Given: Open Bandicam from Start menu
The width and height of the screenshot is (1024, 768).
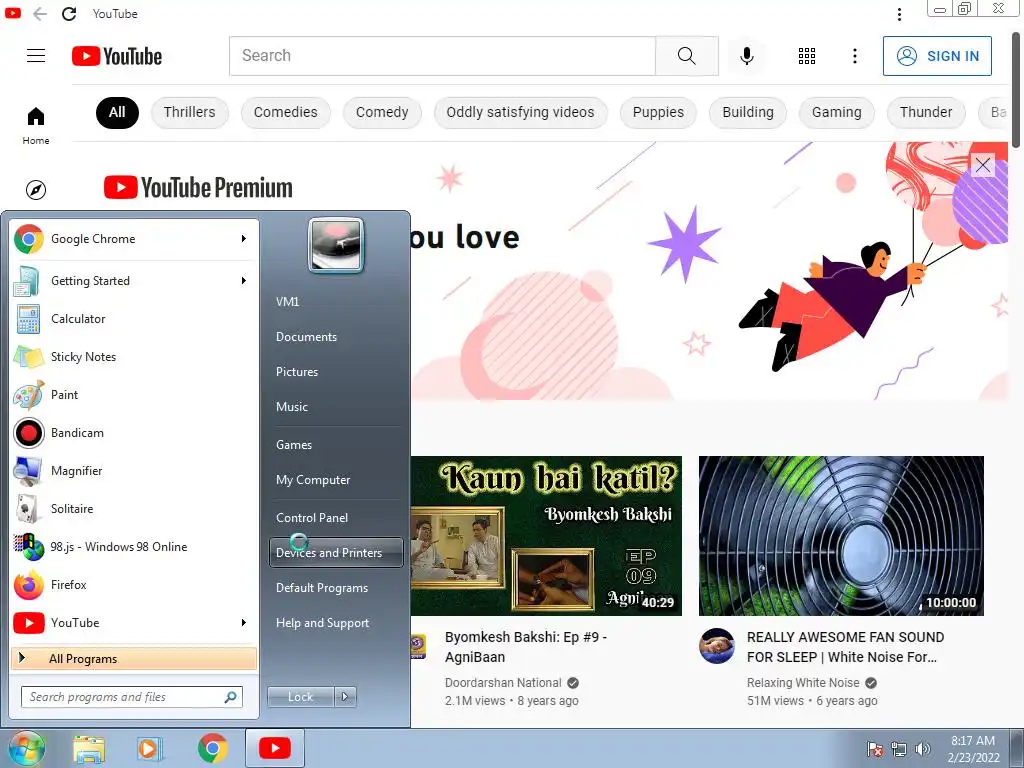Looking at the screenshot, I should click(x=134, y=432).
